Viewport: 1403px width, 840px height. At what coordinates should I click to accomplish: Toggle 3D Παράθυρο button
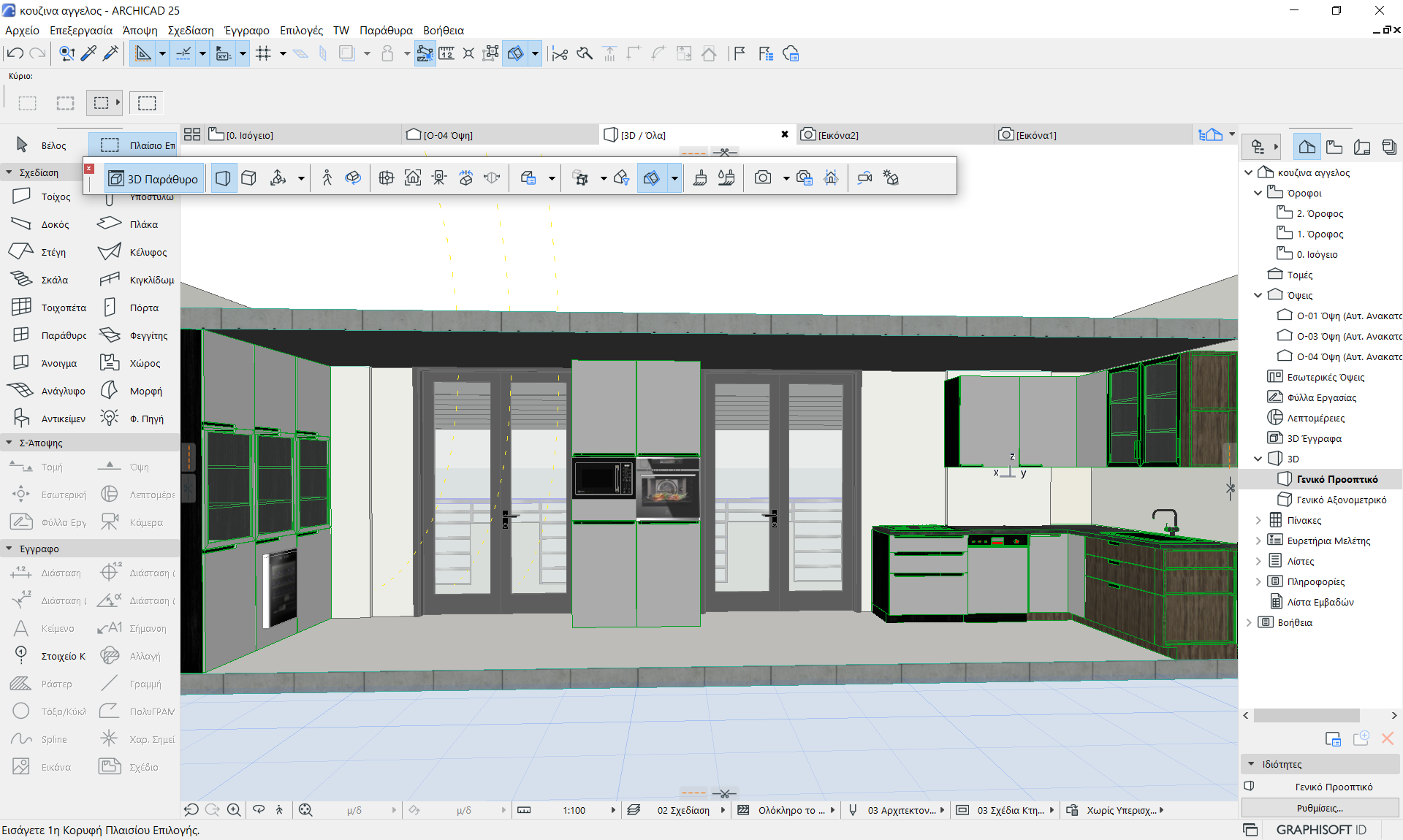[153, 179]
